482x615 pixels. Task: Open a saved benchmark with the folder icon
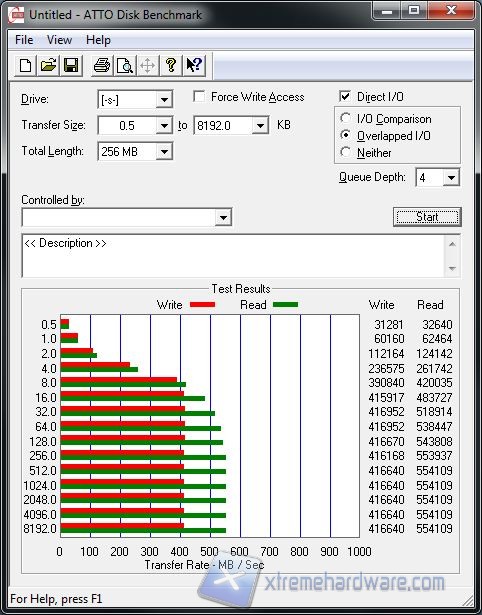(x=48, y=65)
